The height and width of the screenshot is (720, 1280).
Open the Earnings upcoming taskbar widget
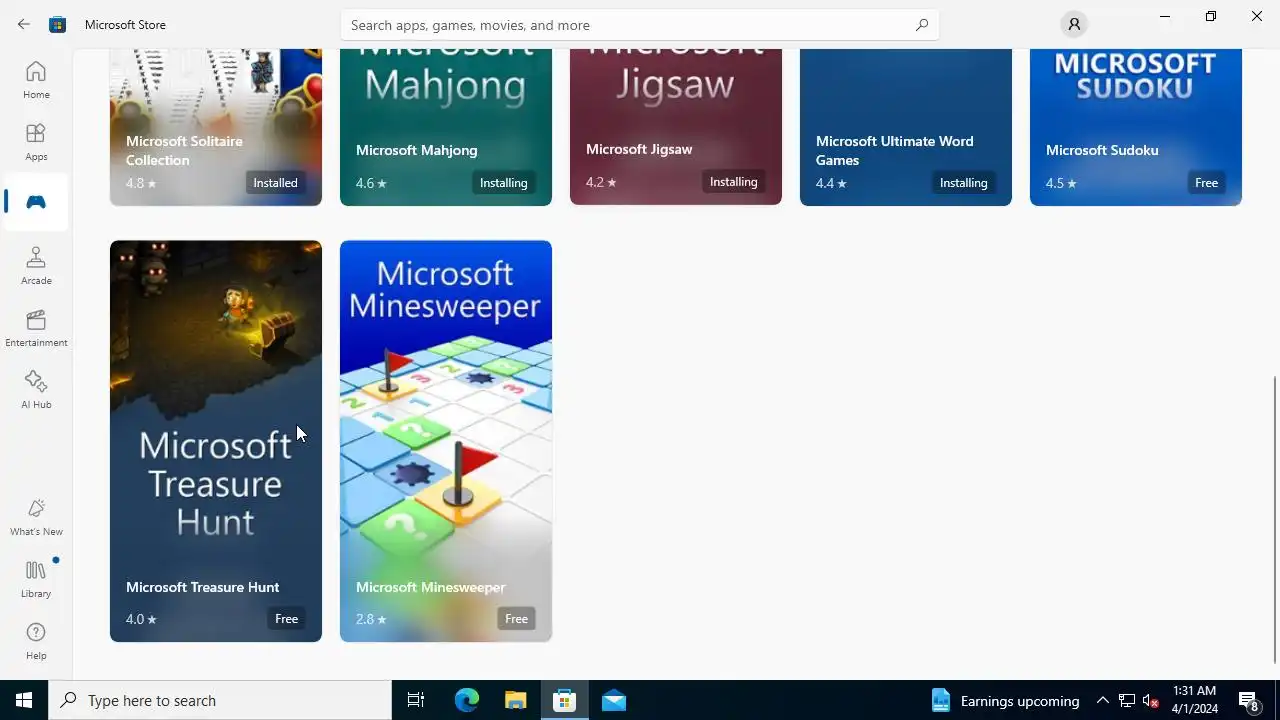pyautogui.click(x=1005, y=700)
